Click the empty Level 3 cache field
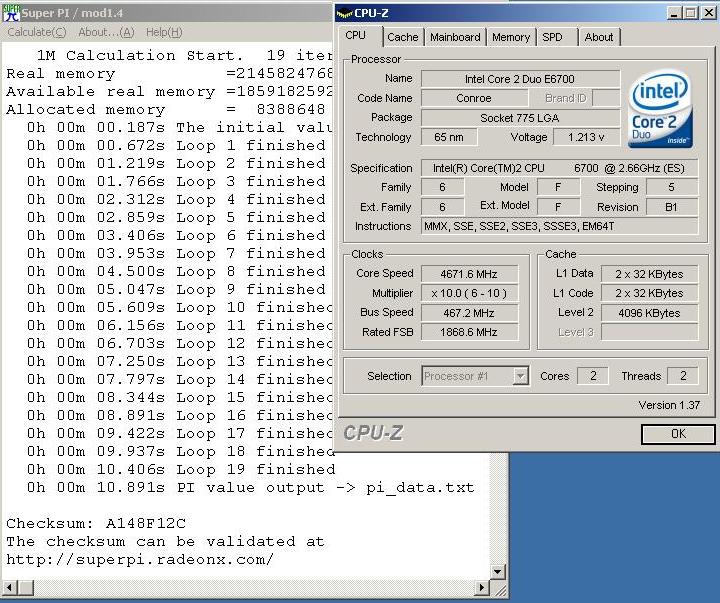The image size is (720, 603). 649,332
